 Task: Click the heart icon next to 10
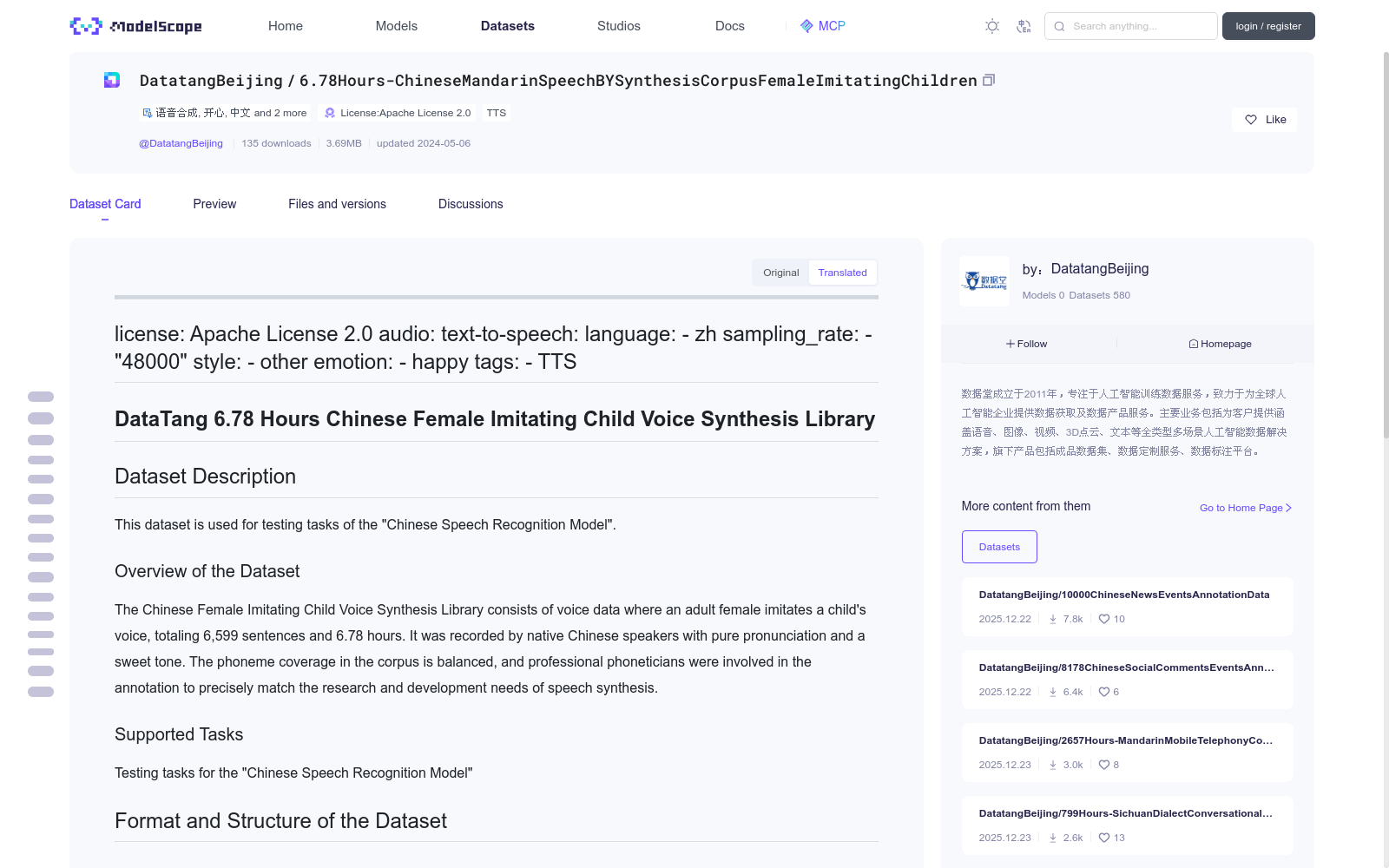point(1104,619)
